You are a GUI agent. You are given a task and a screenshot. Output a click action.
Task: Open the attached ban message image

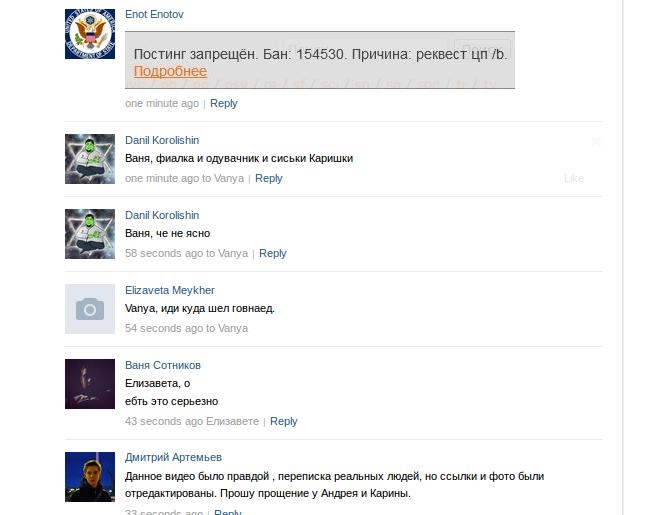coord(320,60)
